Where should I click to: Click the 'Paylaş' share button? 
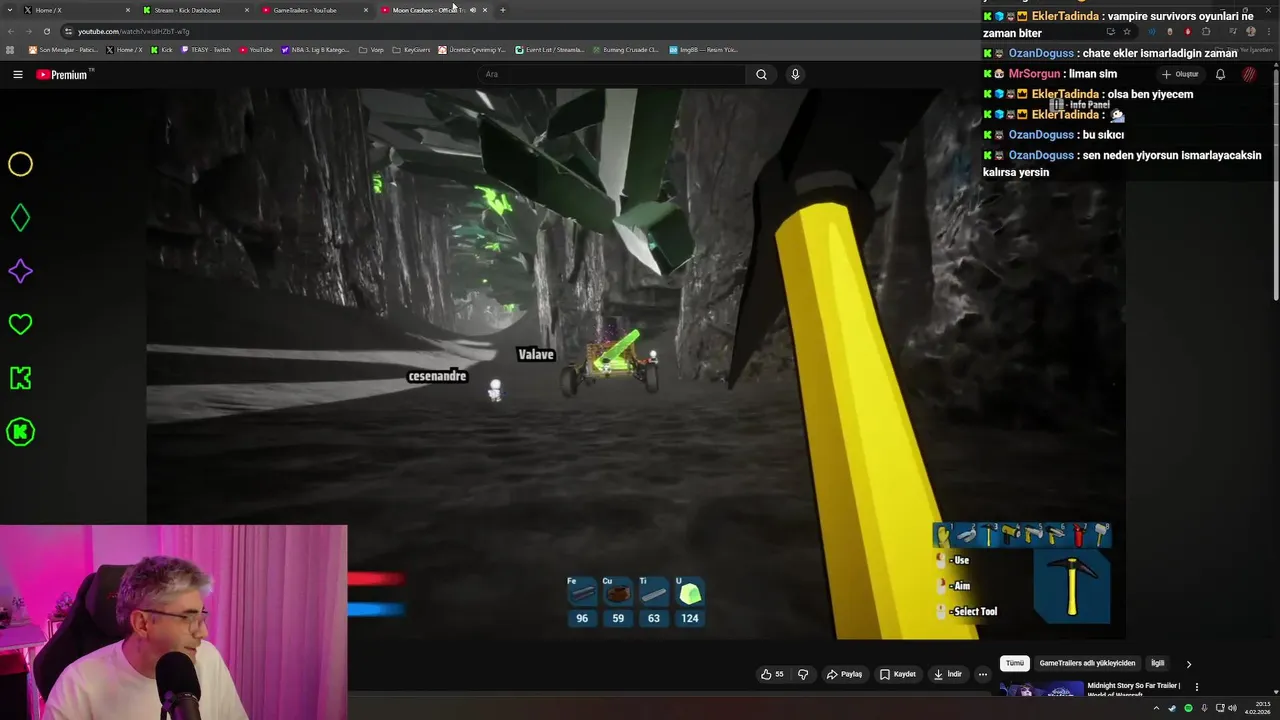[x=844, y=674]
